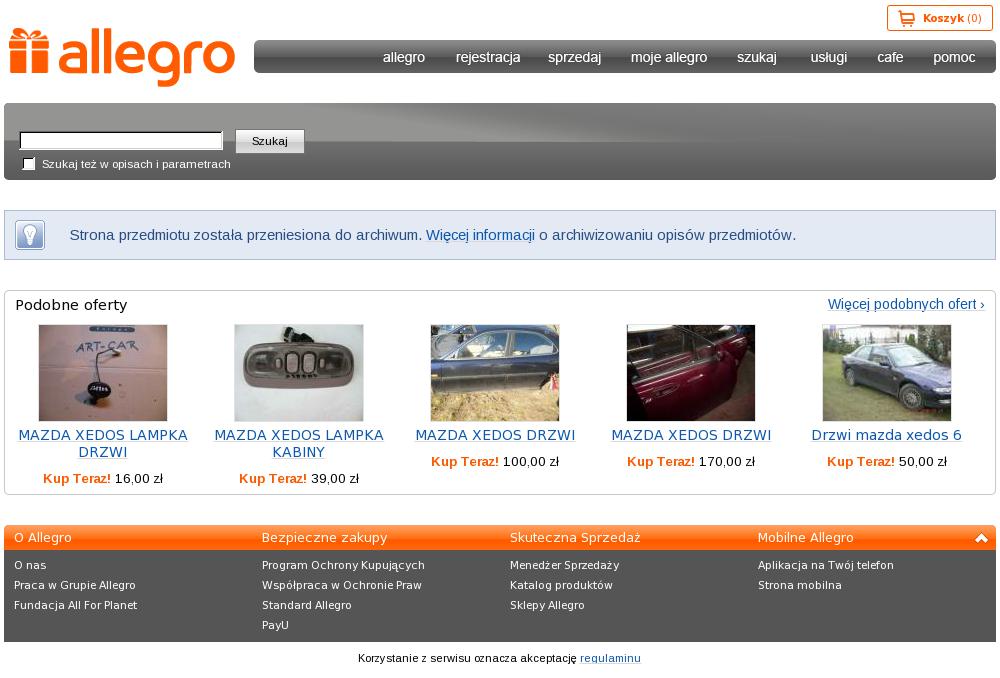Screen dimensions: 1000x678
Task: Click the lightbulb info icon
Action: (30, 235)
